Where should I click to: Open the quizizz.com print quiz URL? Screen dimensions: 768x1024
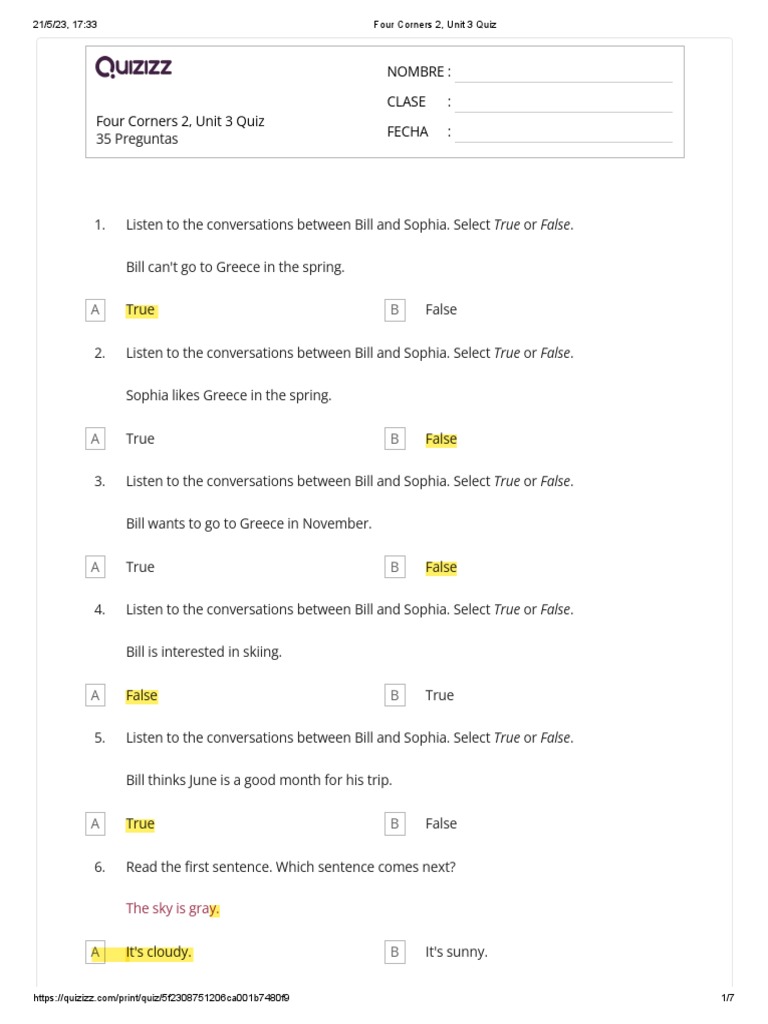[162, 998]
